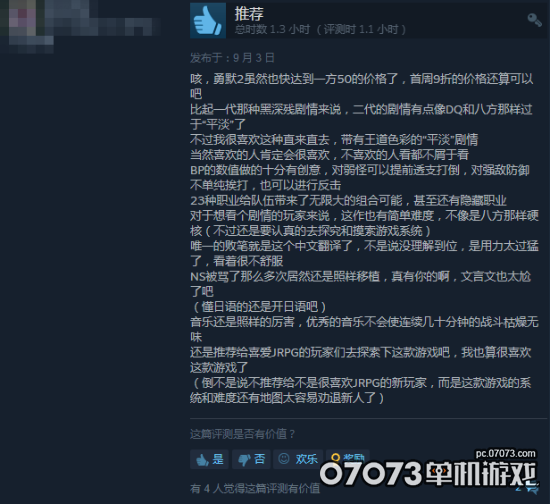Click the 07073 单机游戏 watermark logo
Viewport: 550px width, 504px height.
[428, 473]
